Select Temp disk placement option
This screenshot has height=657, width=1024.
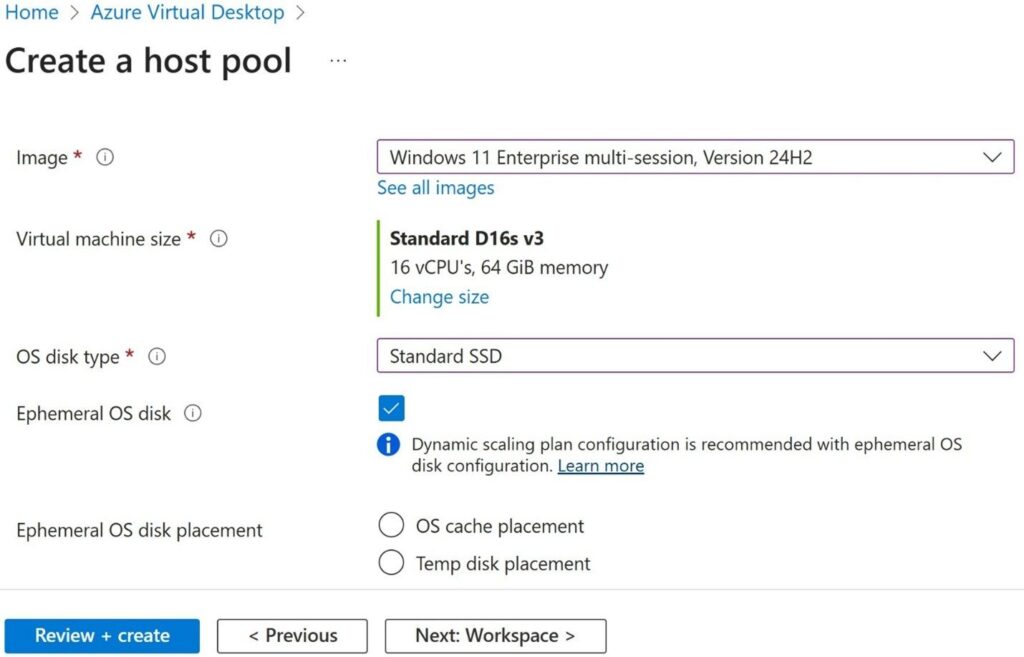[x=391, y=562]
